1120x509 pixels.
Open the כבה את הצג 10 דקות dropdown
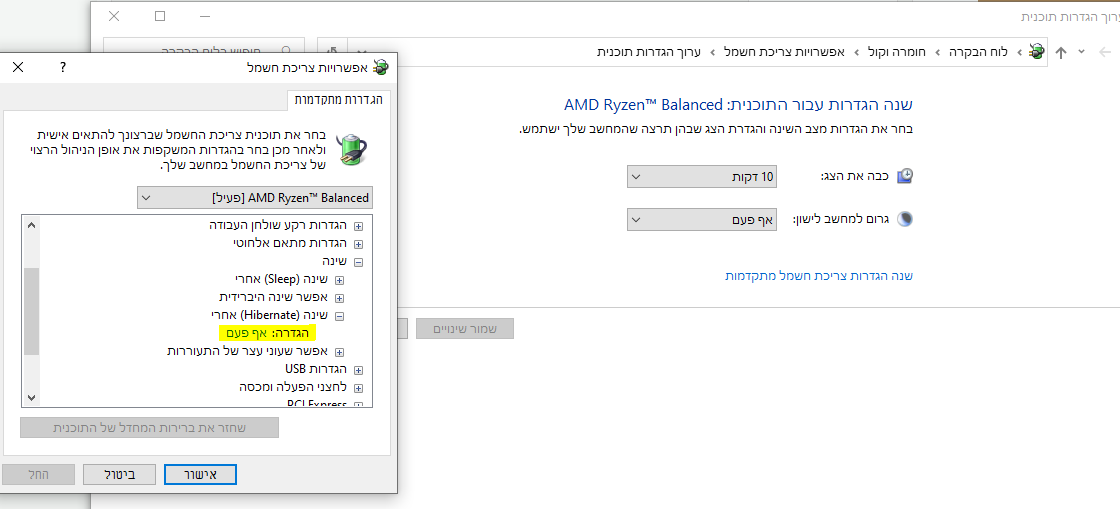click(702, 177)
